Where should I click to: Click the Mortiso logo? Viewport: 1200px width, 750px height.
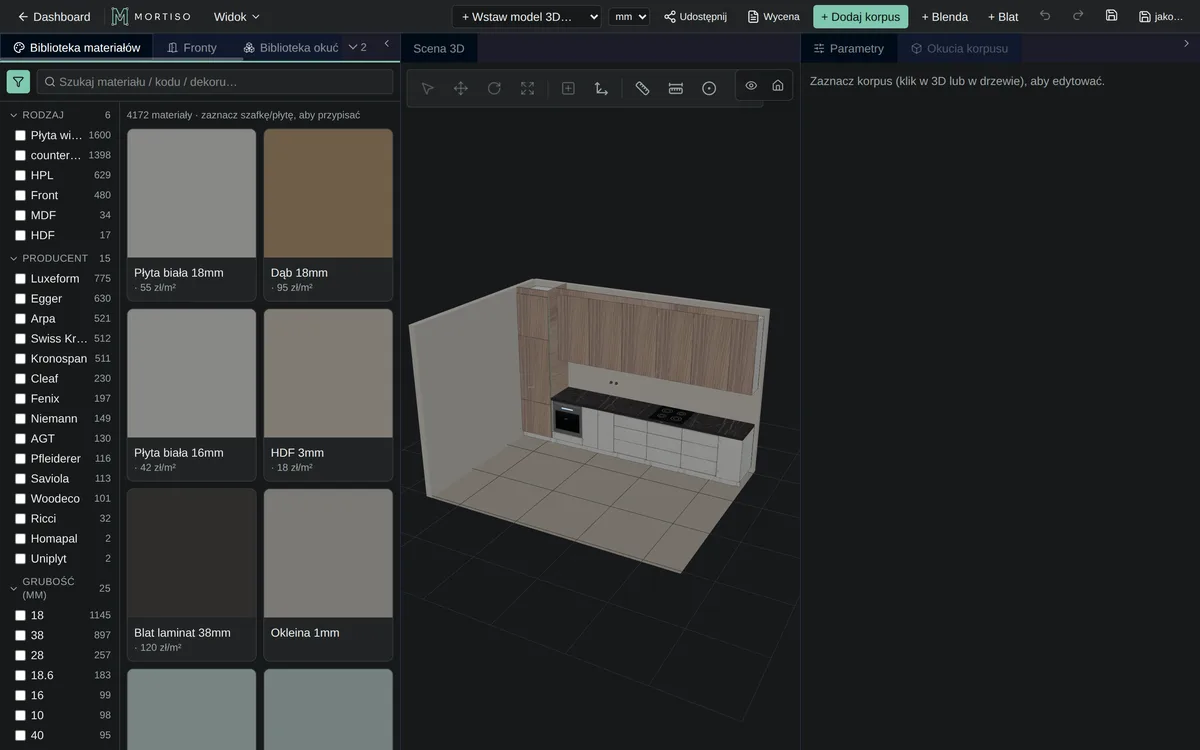click(150, 16)
